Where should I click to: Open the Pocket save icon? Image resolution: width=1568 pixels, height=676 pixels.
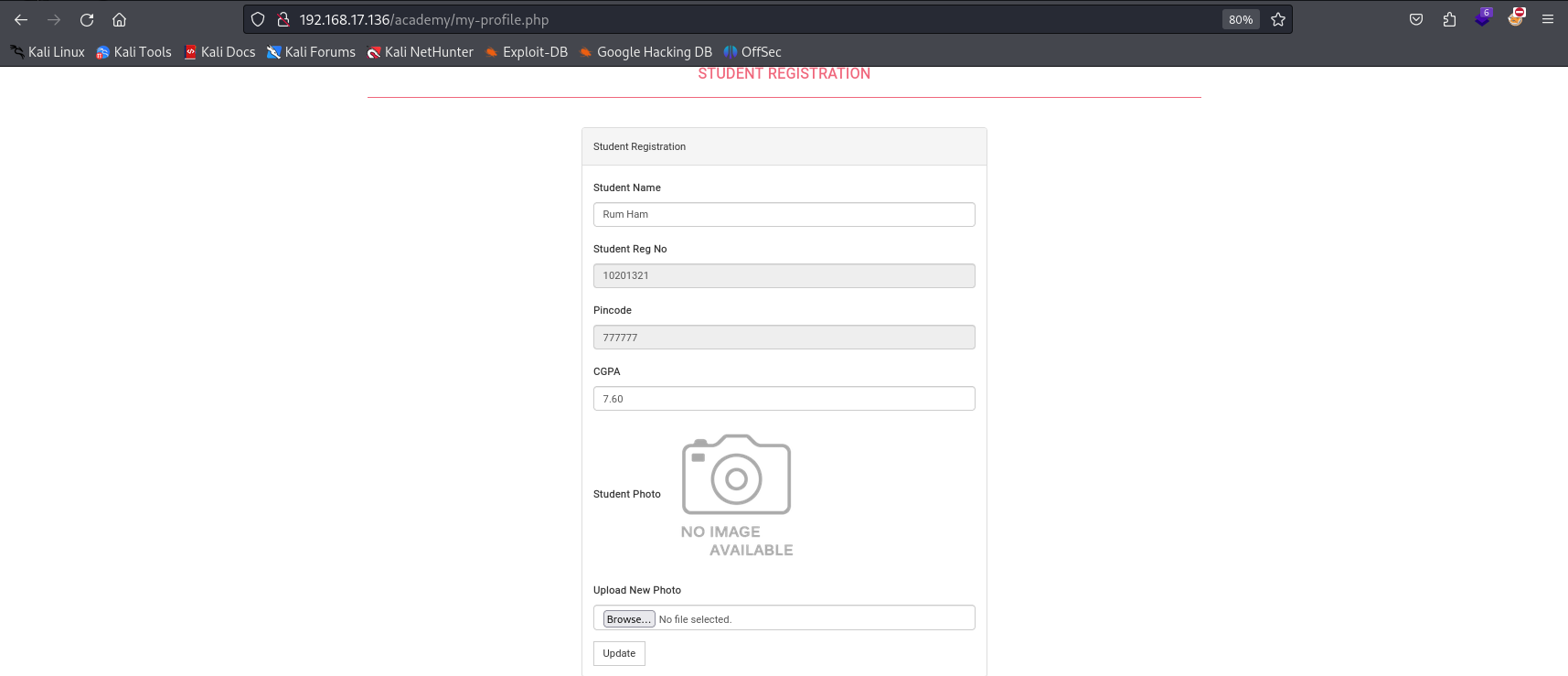[x=1416, y=19]
